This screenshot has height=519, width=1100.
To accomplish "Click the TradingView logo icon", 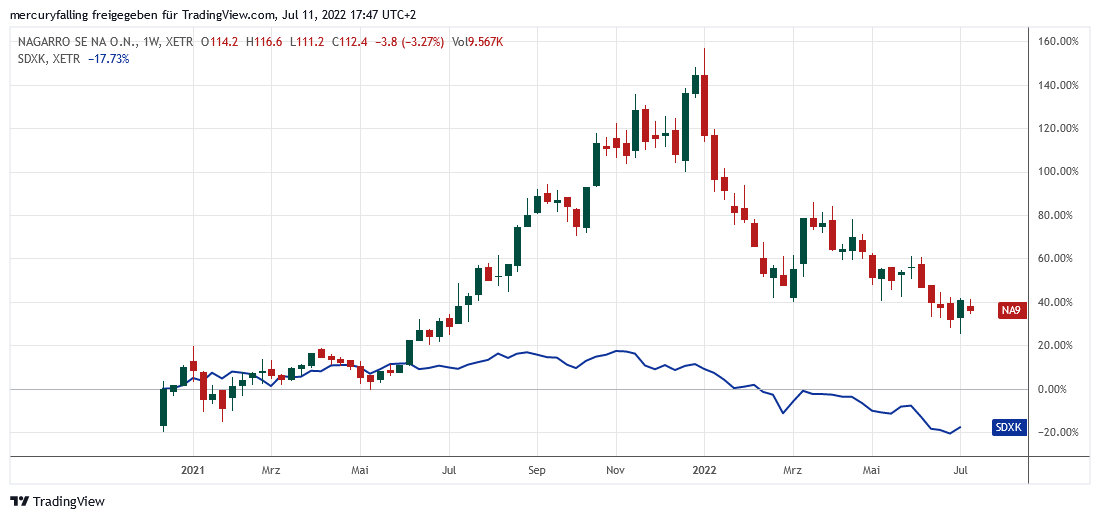I will (x=19, y=501).
